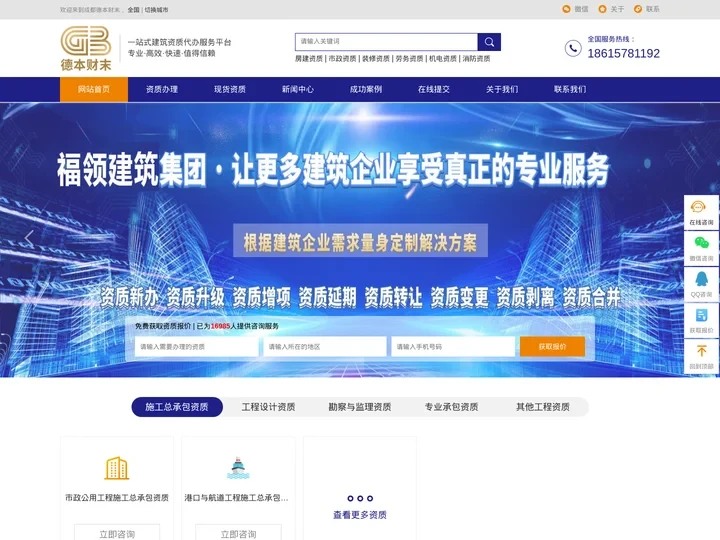
Task: Click 市政资质 keyword link
Action: coord(342,59)
